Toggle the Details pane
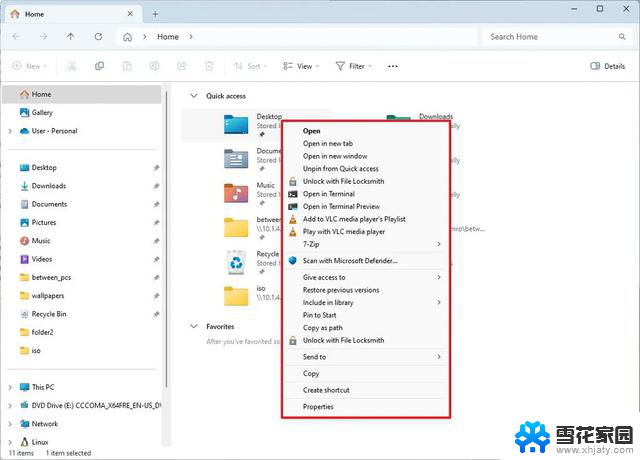640x460 pixels. coord(607,66)
